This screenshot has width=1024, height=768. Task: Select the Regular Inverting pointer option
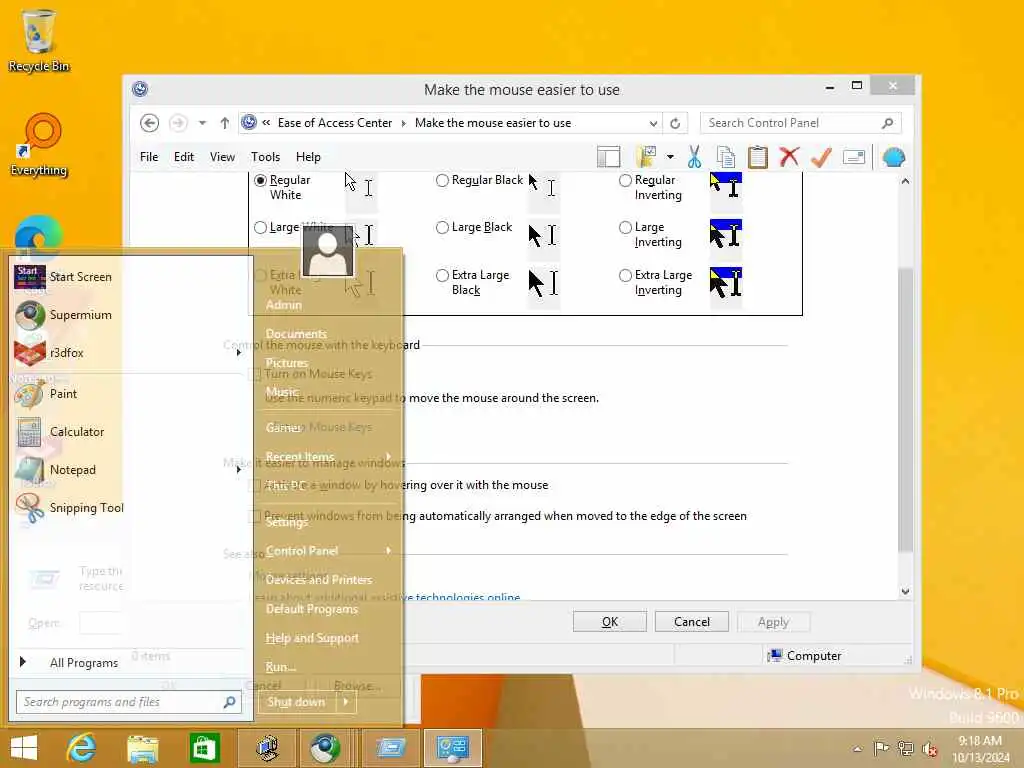click(x=625, y=180)
